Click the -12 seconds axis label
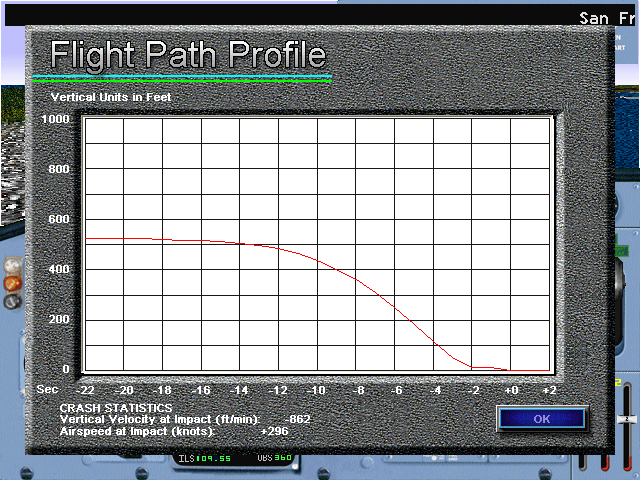 [278, 390]
